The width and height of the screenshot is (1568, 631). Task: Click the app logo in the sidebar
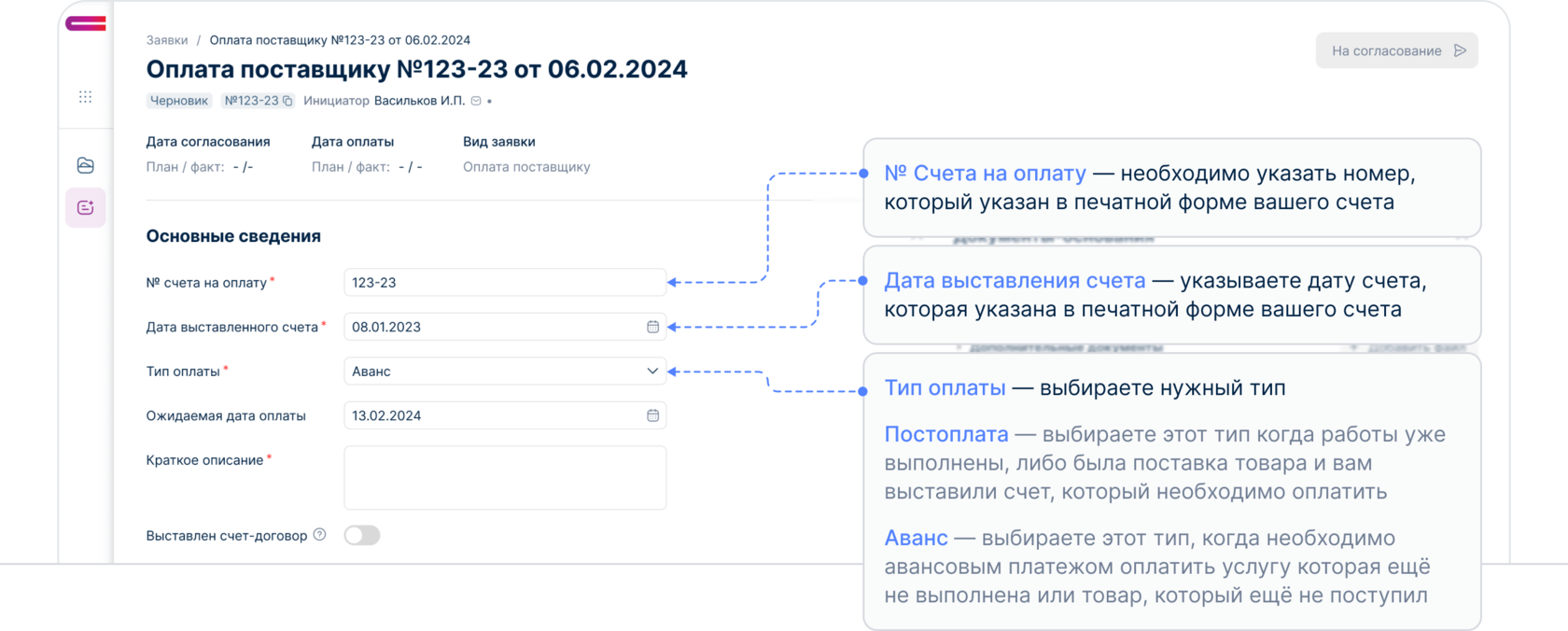coord(85,23)
